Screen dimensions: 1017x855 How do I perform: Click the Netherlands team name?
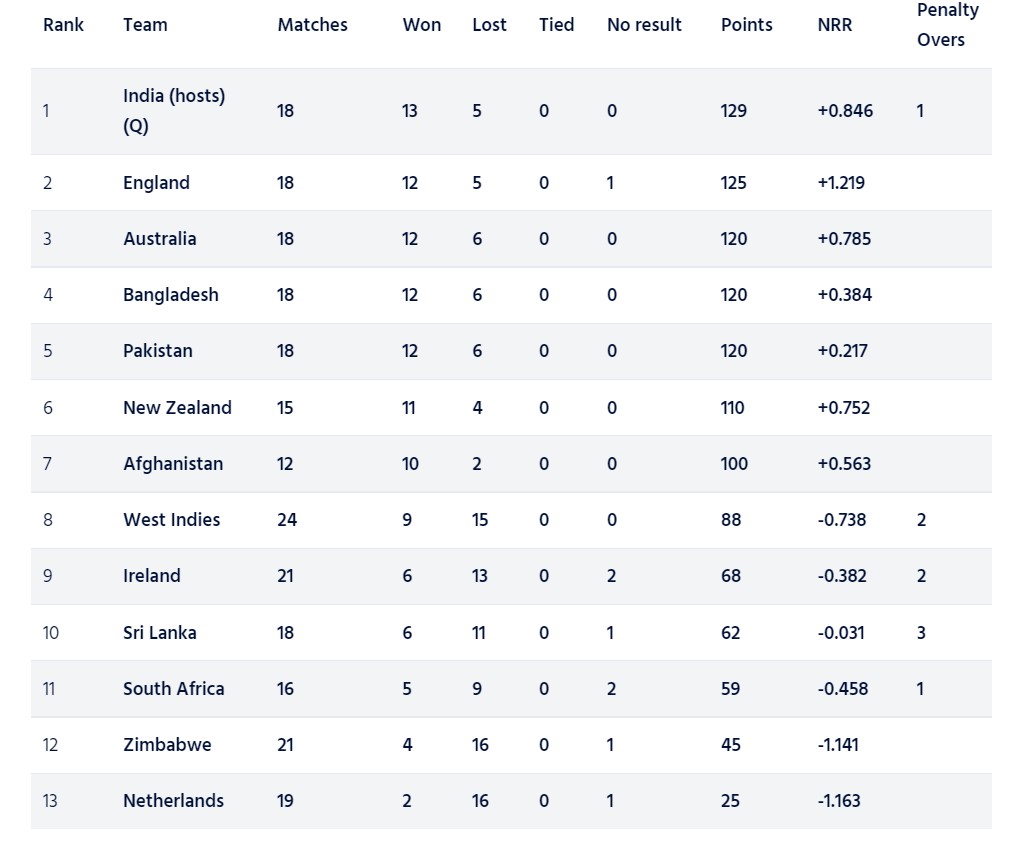173,801
